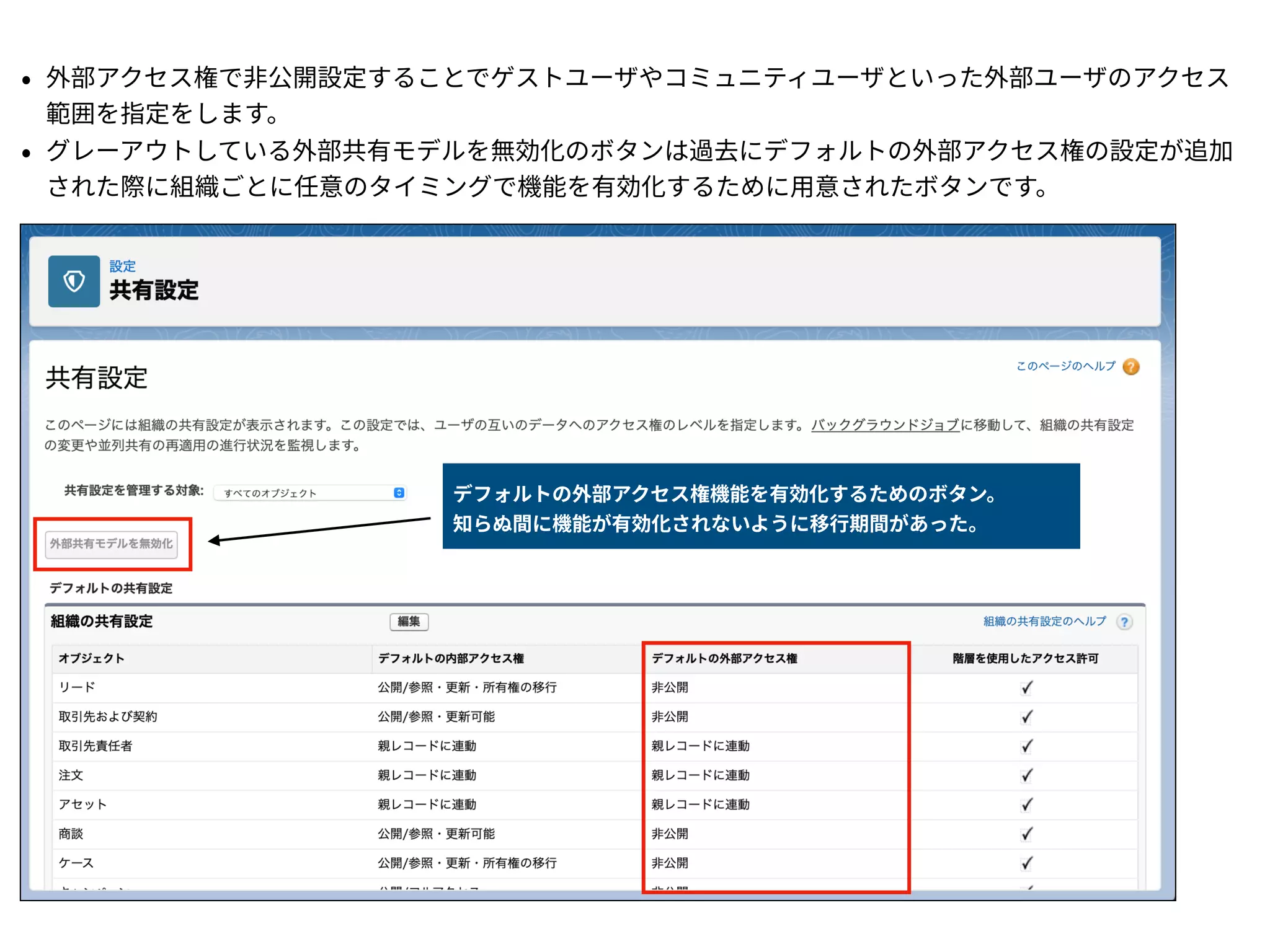This screenshot has height=952, width=1270.
Task: Click the デフォルトの共有設定 section label
Action: (x=111, y=588)
